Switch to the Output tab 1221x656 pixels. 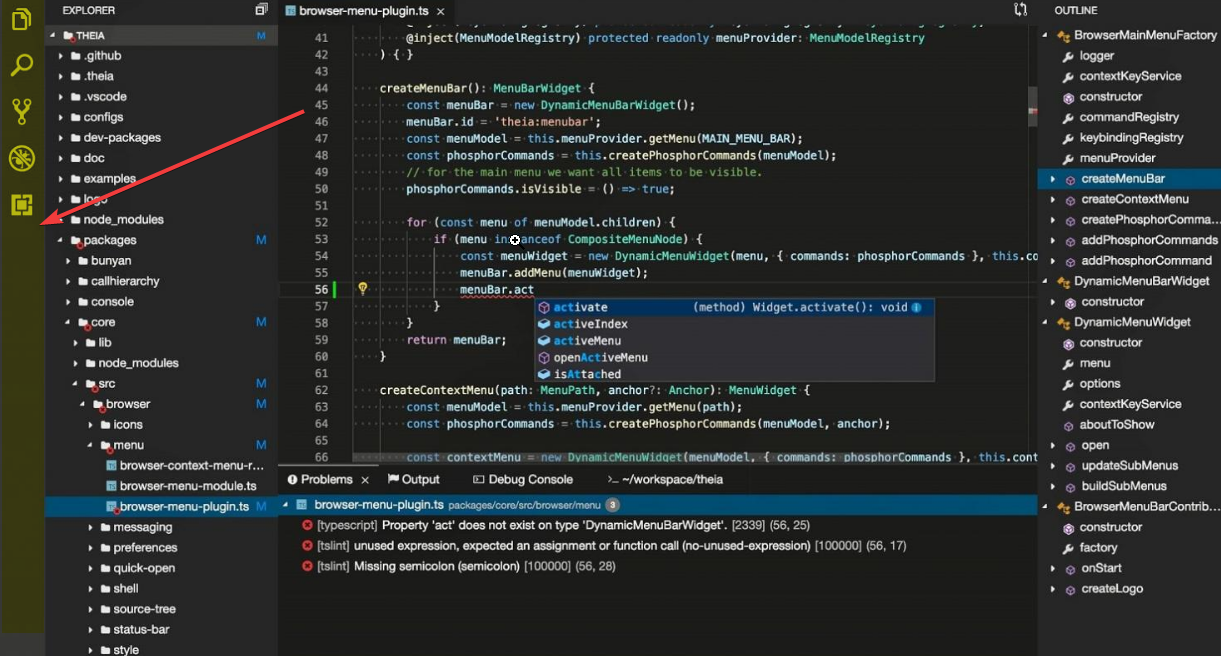pyautogui.click(x=414, y=480)
